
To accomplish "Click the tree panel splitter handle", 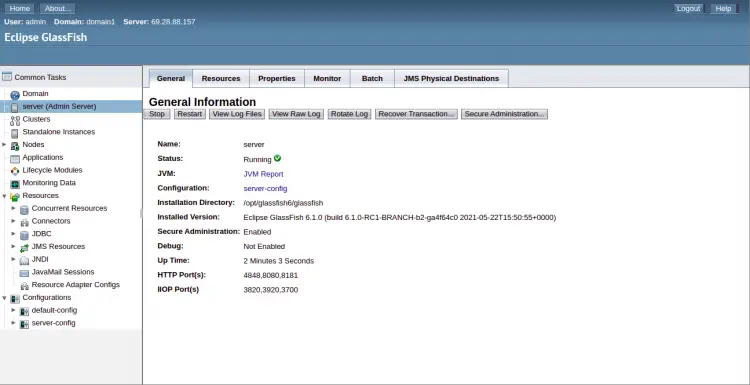I will [x=142, y=213].
